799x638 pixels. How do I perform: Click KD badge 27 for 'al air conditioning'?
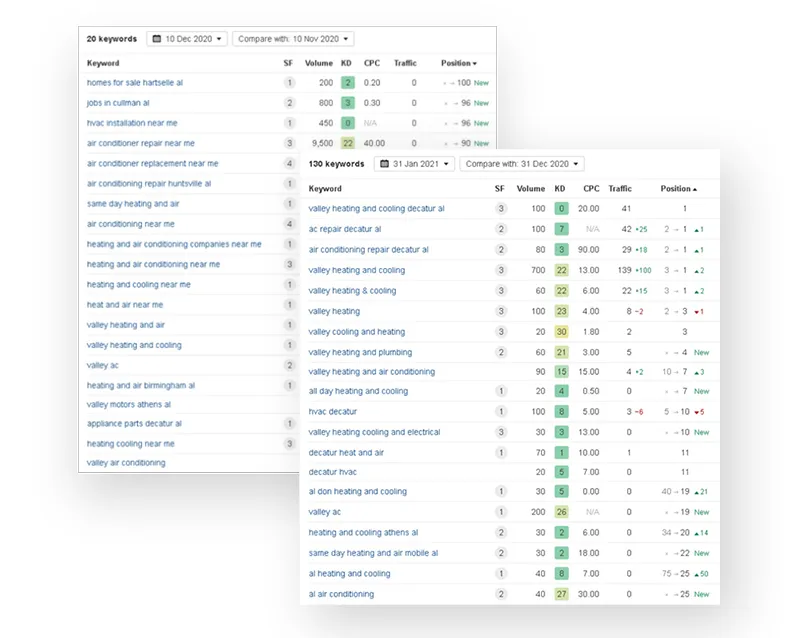[562, 594]
